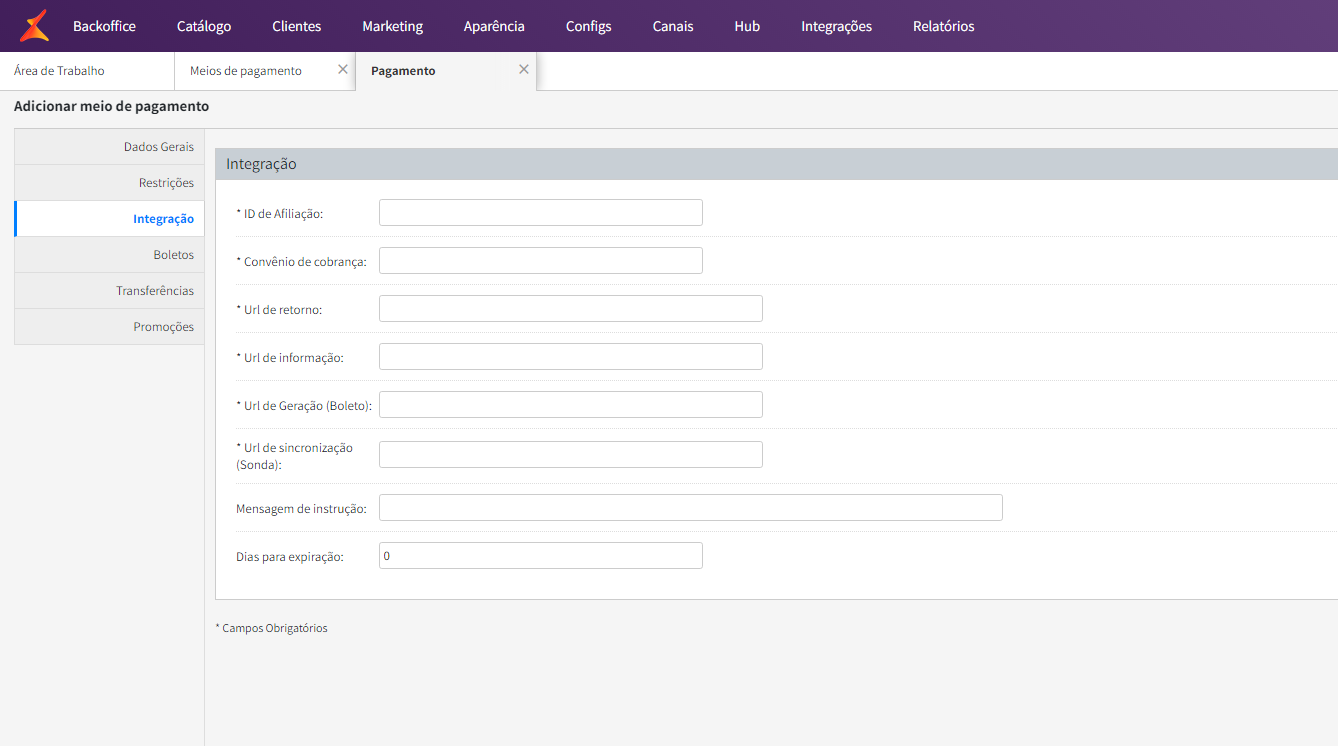Viewport: 1338px width, 746px height.
Task: Open the Clientes menu
Action: (297, 26)
